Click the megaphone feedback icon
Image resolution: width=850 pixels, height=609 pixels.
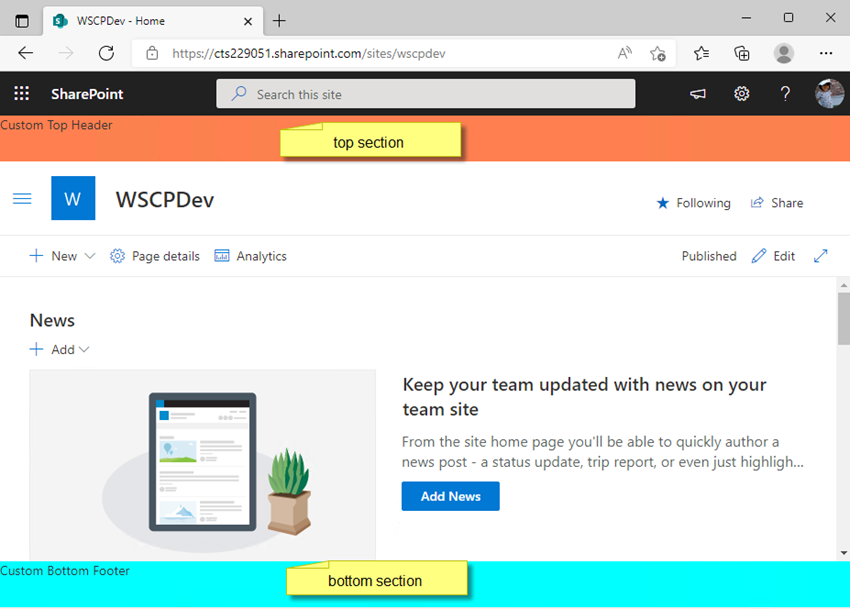point(697,93)
